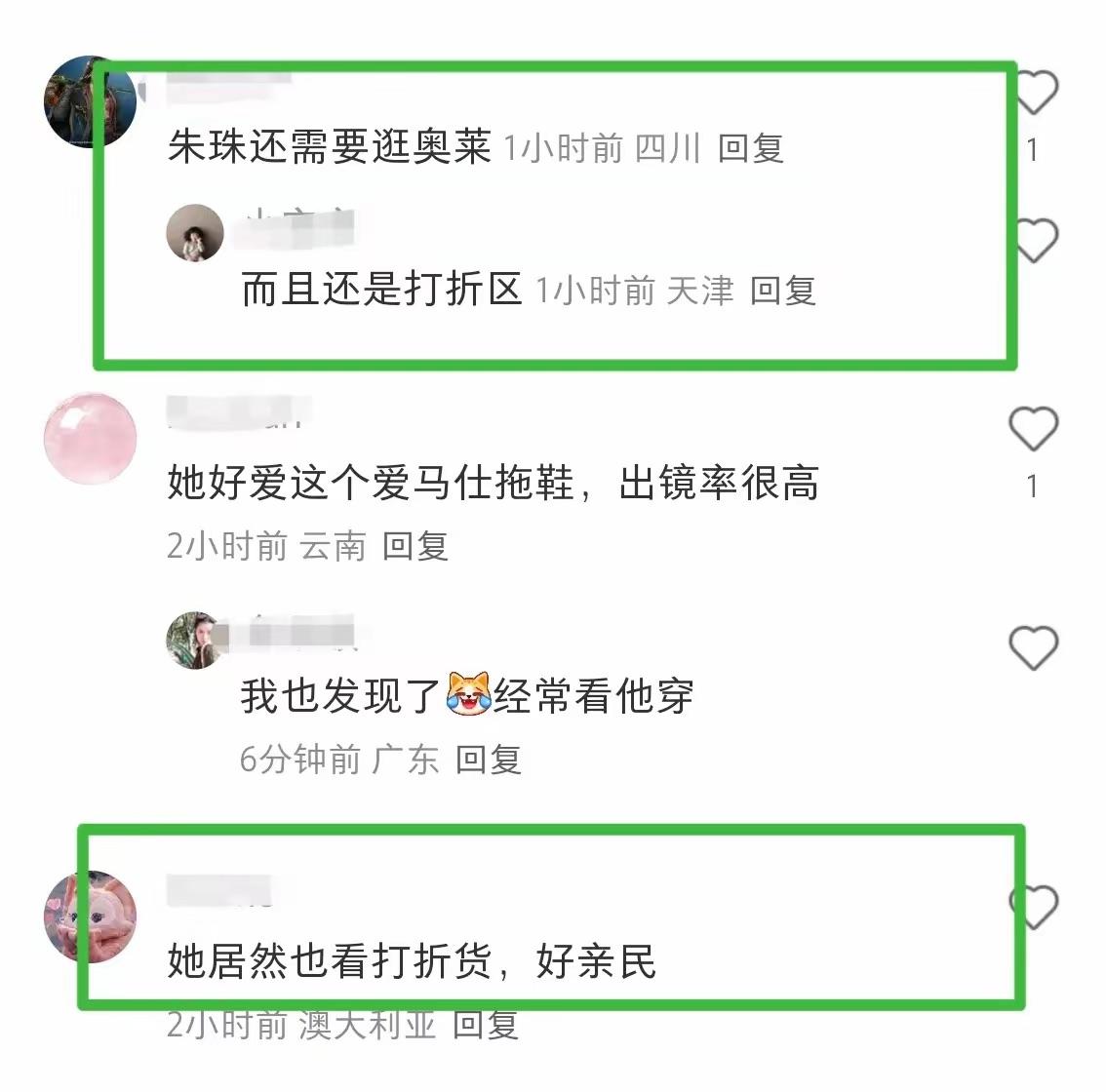This screenshot has width=1106, height=1092.
Task: Like the 朱珠还需要逛奥莱 comment
Action: coord(1034,93)
